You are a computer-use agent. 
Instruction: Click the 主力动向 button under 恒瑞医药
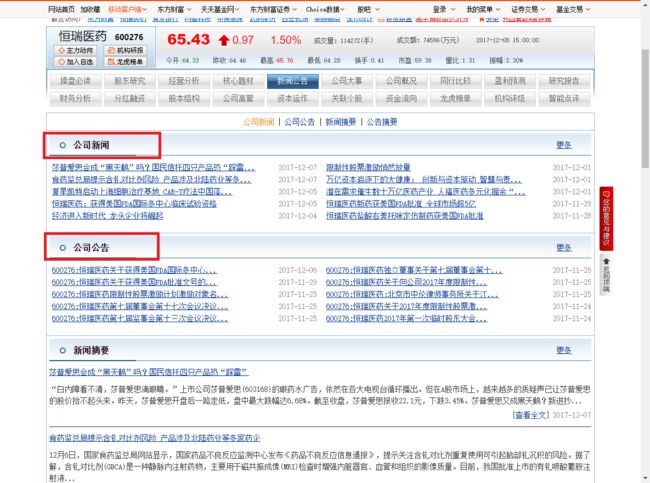point(75,51)
